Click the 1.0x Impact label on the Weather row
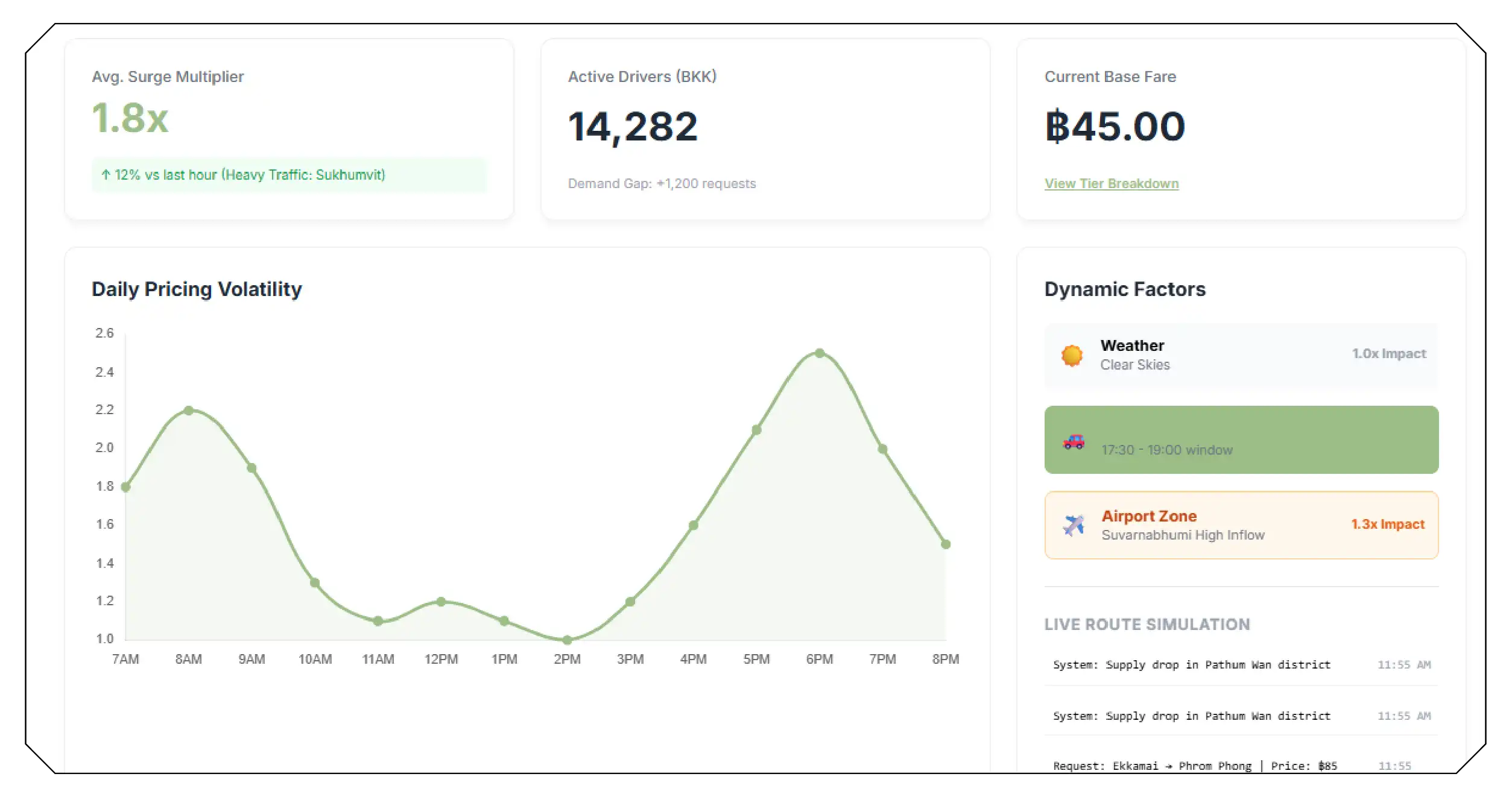Screen dimensions: 1512x797 coord(1389,354)
